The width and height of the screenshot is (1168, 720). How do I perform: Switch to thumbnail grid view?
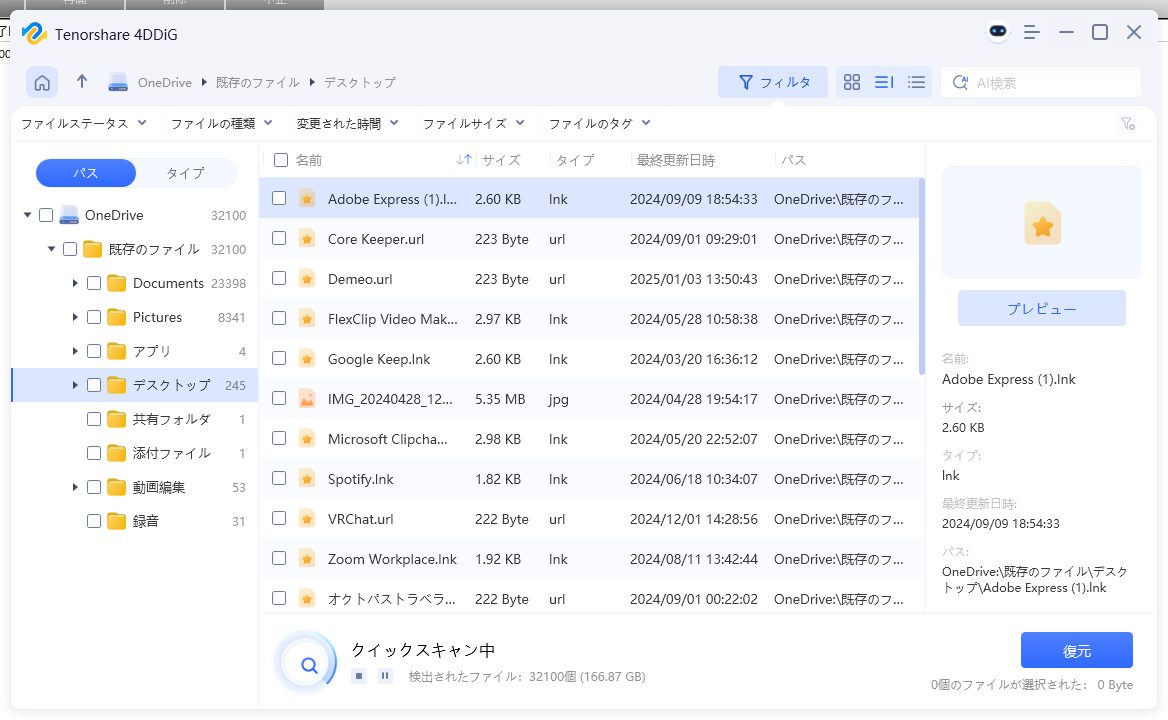point(852,82)
